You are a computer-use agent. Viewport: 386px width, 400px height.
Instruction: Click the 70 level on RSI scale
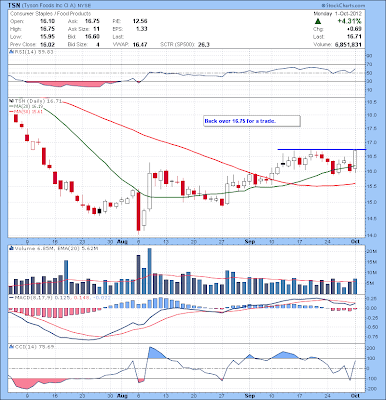pos(370,64)
